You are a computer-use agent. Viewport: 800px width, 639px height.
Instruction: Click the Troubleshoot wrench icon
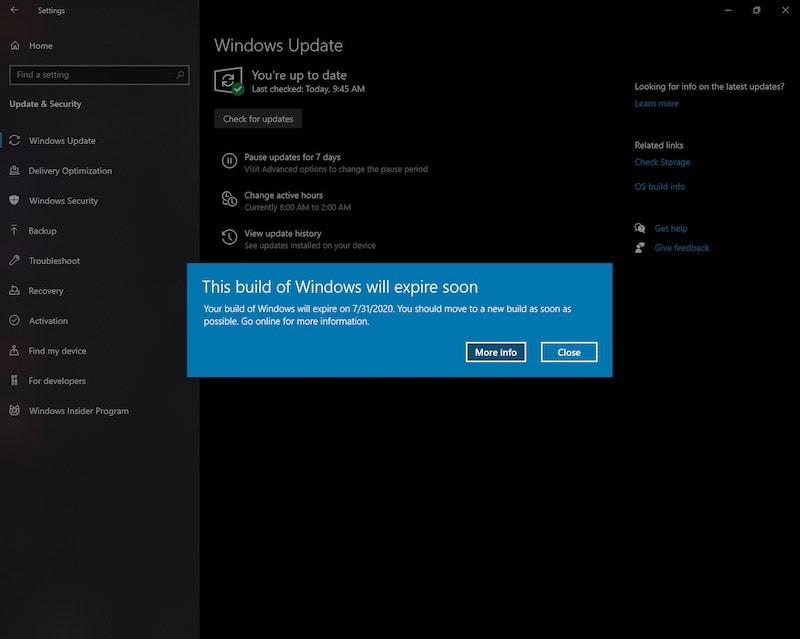click(x=14, y=260)
